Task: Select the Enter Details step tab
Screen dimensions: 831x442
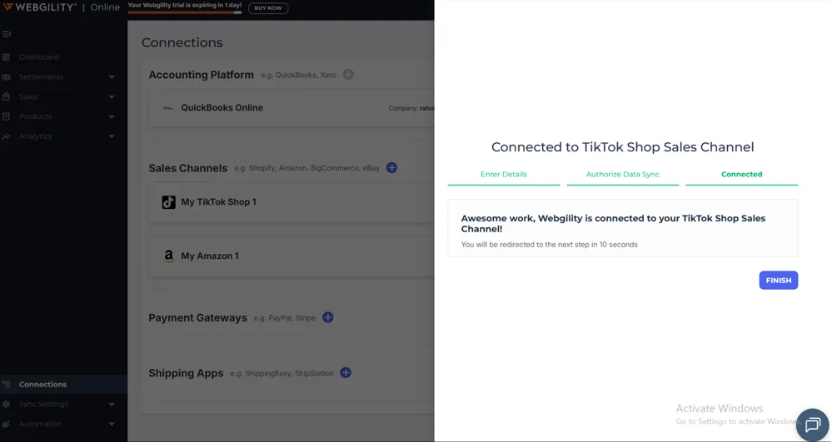Action: point(503,176)
